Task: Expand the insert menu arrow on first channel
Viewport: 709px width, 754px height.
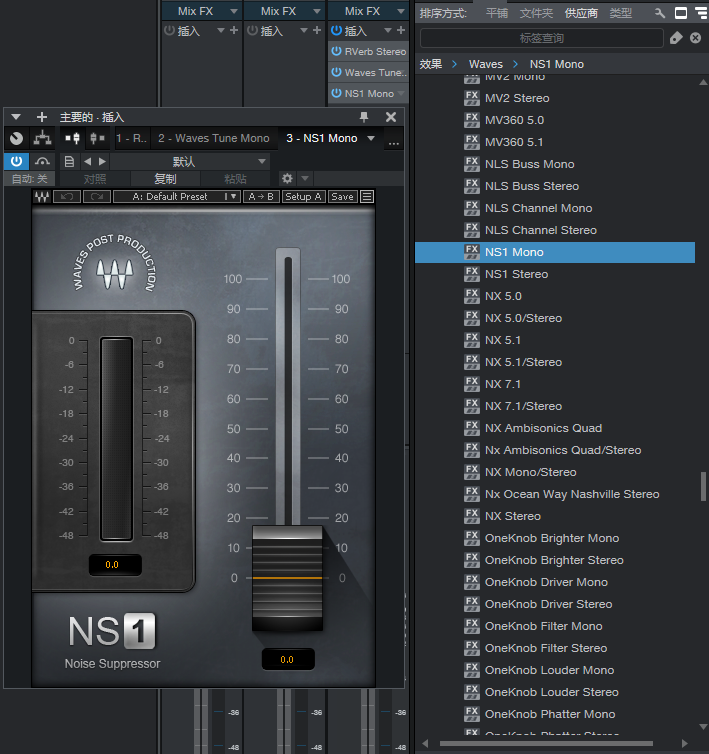Action: 221,30
